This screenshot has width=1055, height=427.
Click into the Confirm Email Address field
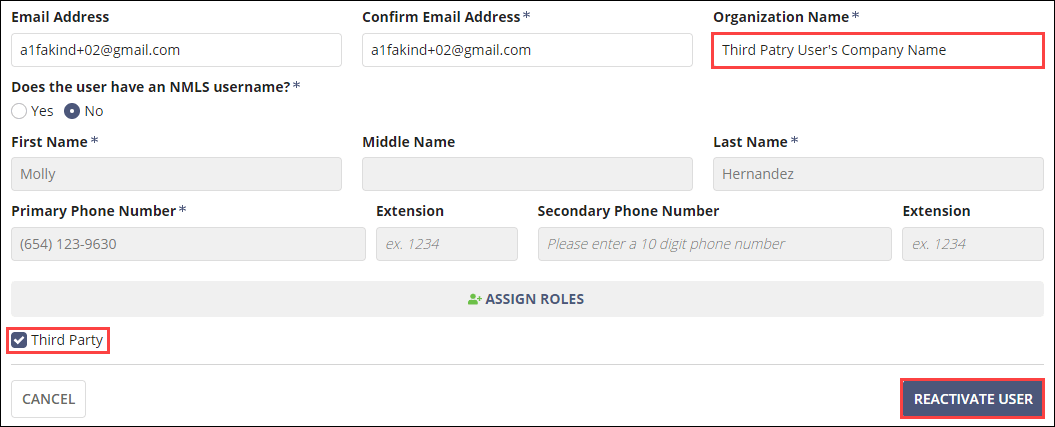(x=527, y=50)
